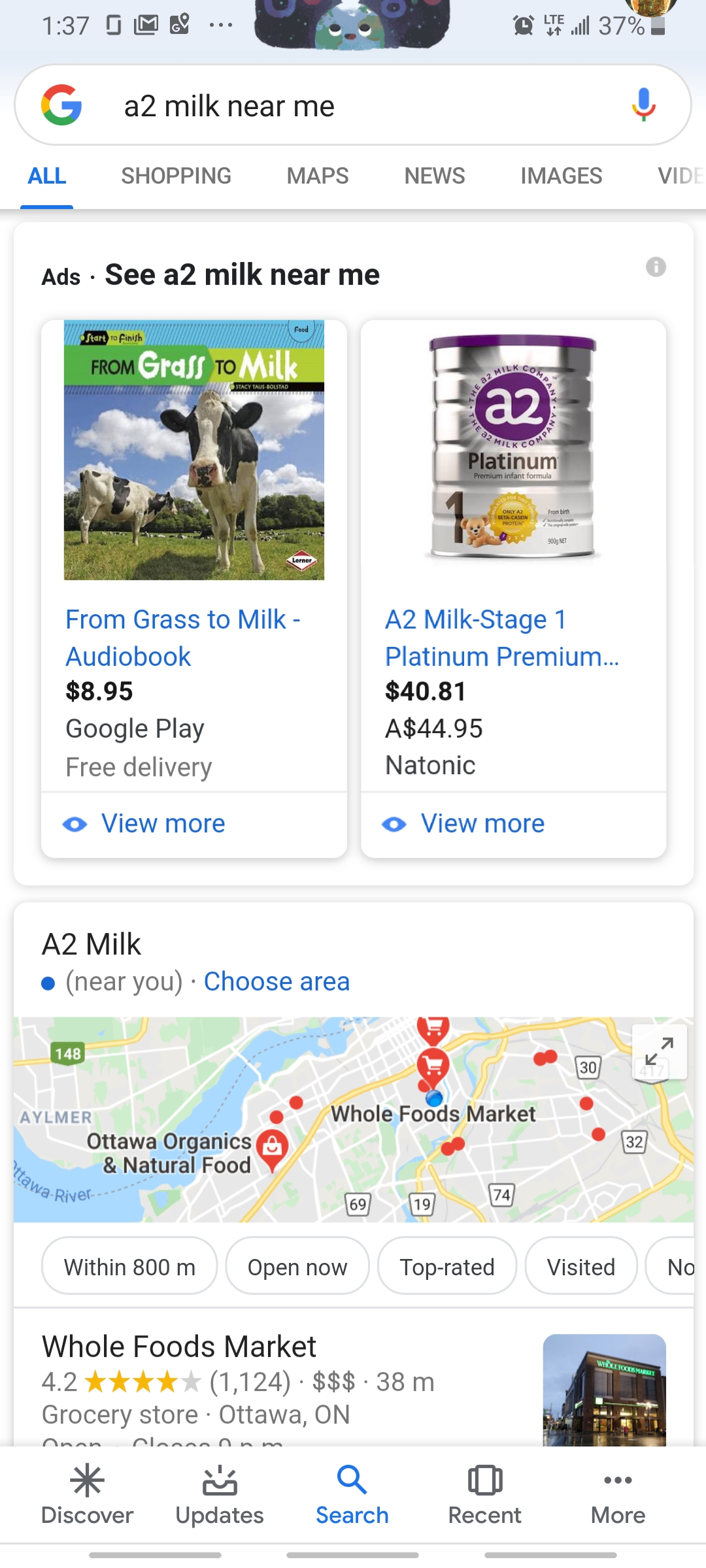Switch to the Maps tab

[318, 176]
